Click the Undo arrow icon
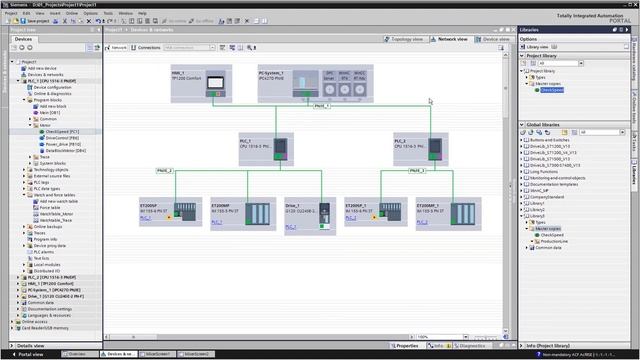This screenshot has width=640, height=360. click(98, 21)
